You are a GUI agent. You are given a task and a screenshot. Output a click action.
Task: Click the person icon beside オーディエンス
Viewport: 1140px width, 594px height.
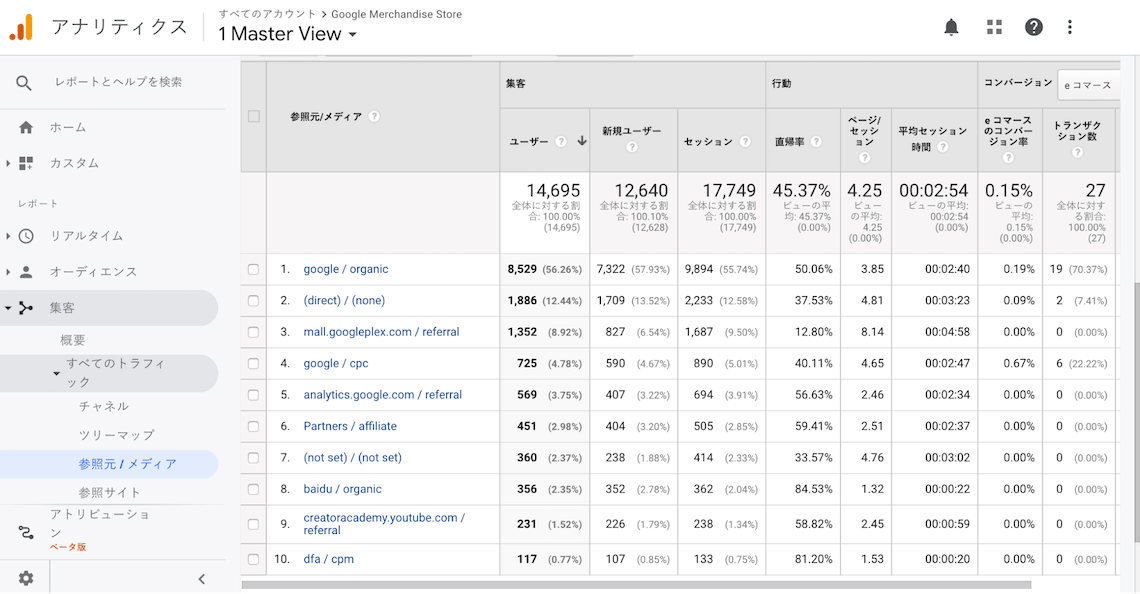pyautogui.click(x=26, y=272)
